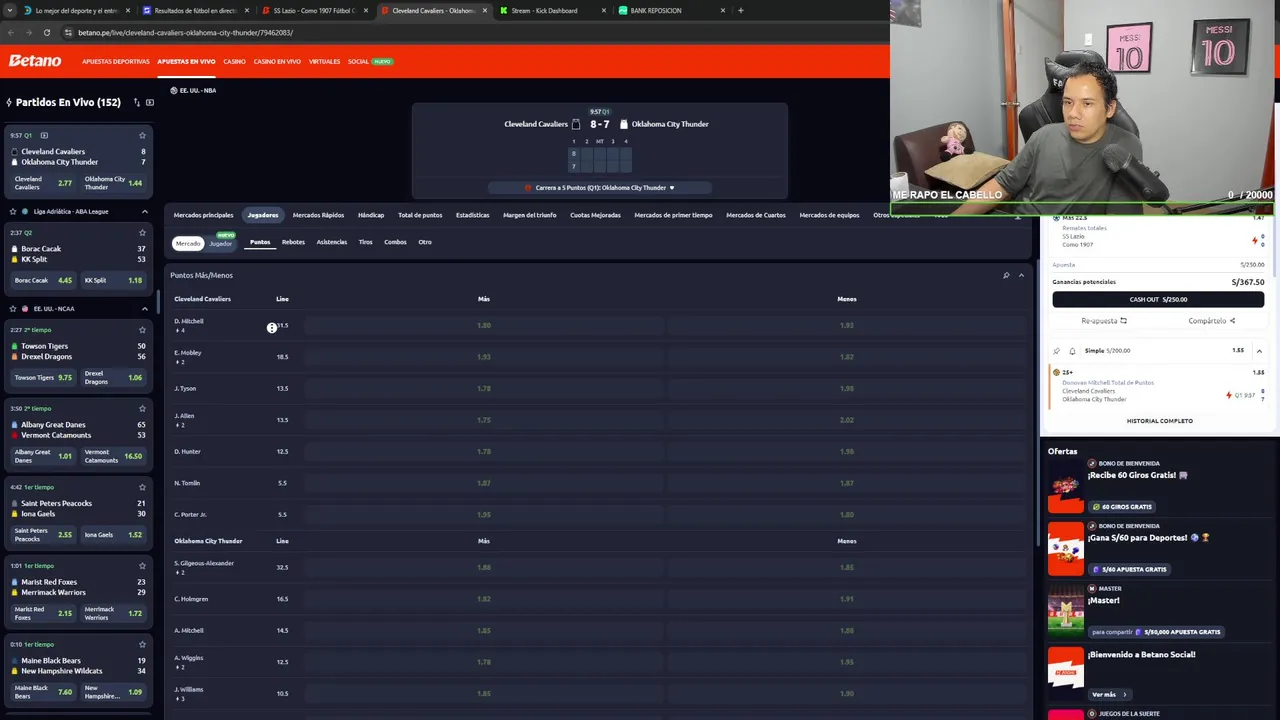Screen dimensions: 1280x720
Task: Switch to the SS Lazio - Como 1907 browser tab
Action: coord(315,11)
